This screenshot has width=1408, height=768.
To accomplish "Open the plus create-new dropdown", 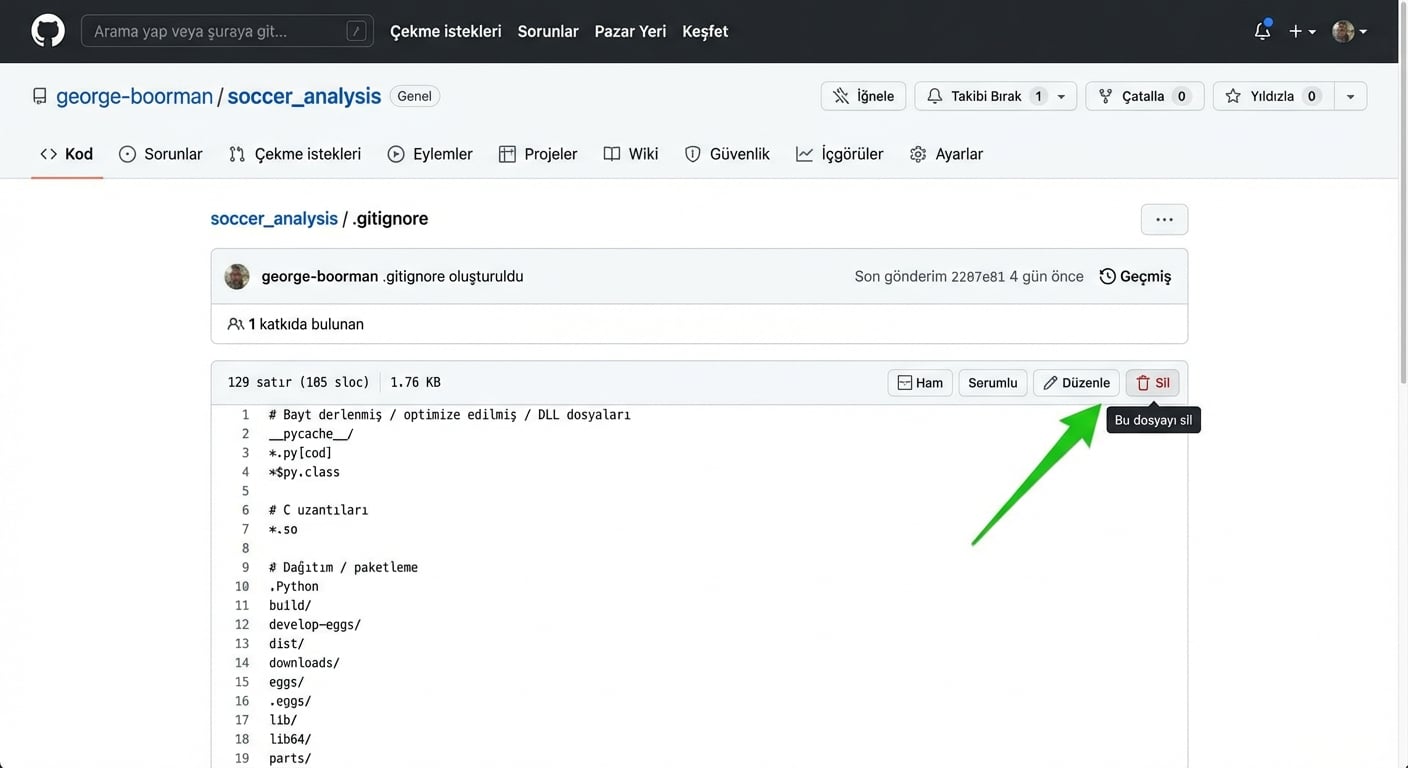I will coord(1302,31).
